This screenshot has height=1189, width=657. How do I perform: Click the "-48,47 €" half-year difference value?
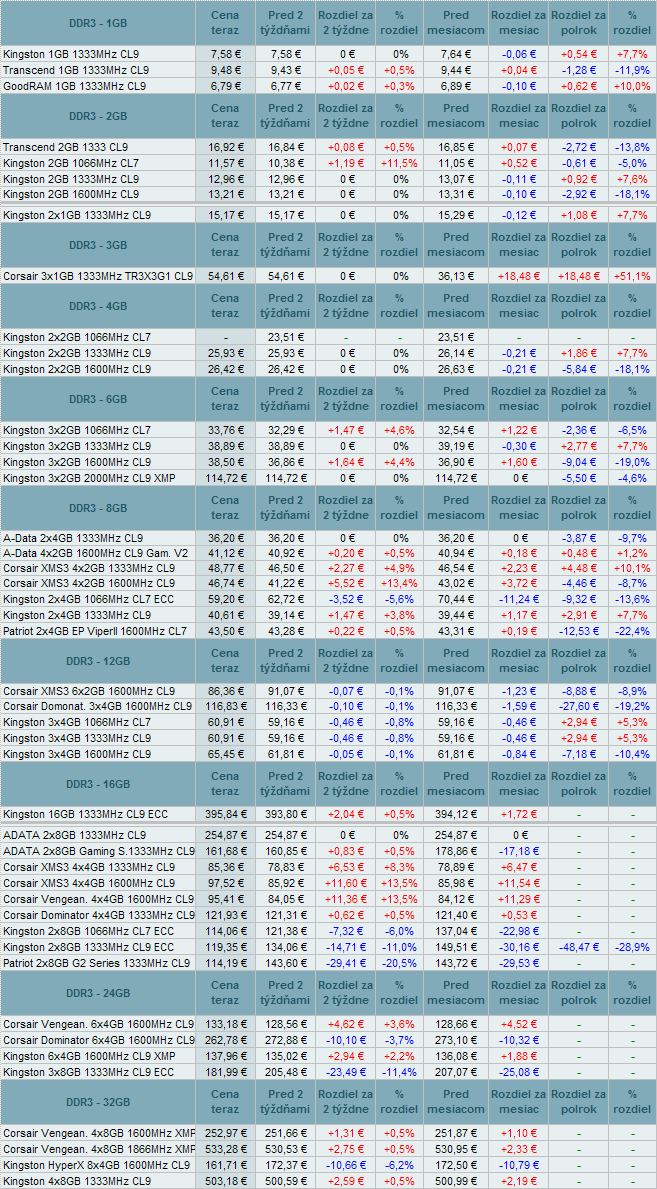(578, 947)
